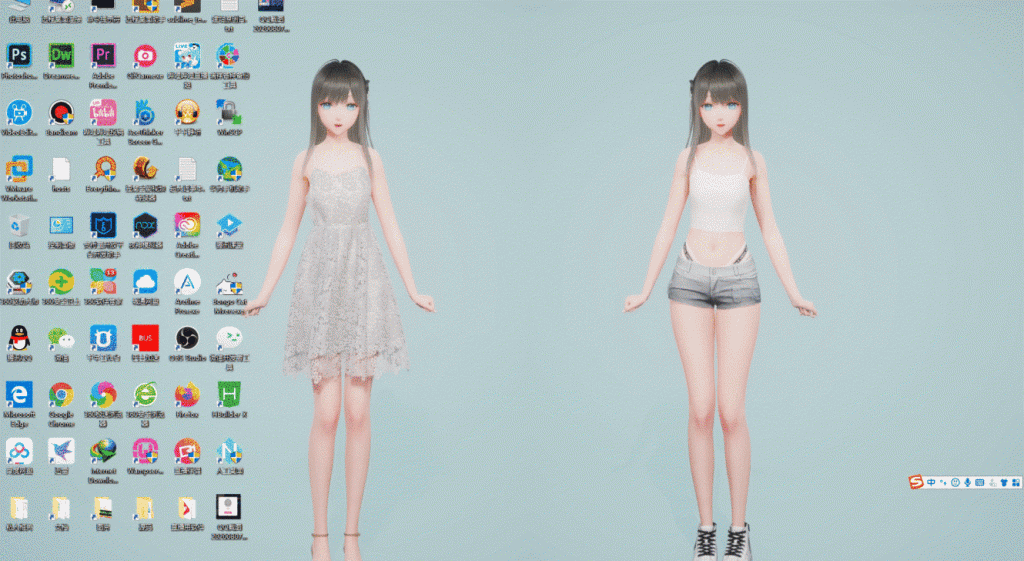Viewport: 1024px width, 561px height.
Task: Select the Adobe Premiere shortcut
Action: [x=103, y=56]
